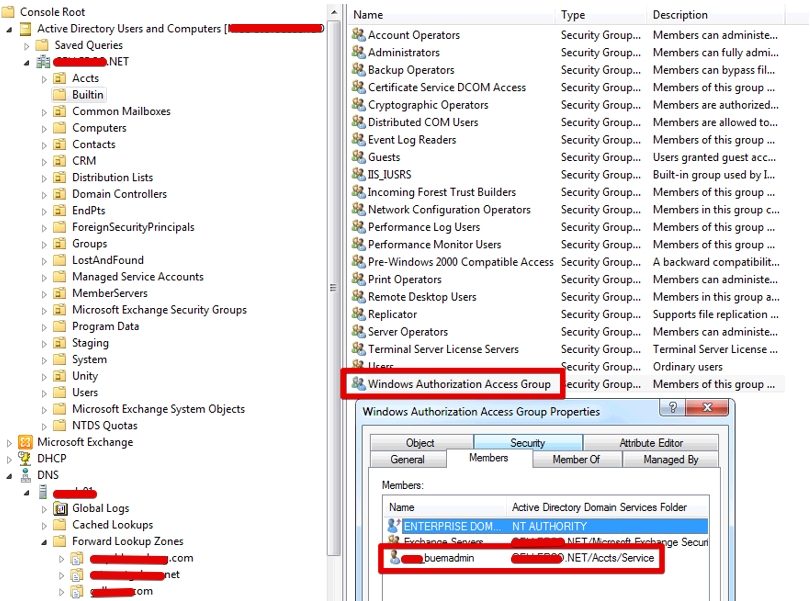Image resolution: width=810 pixels, height=601 pixels.
Task: Open the Security tab
Action: click(x=527, y=443)
